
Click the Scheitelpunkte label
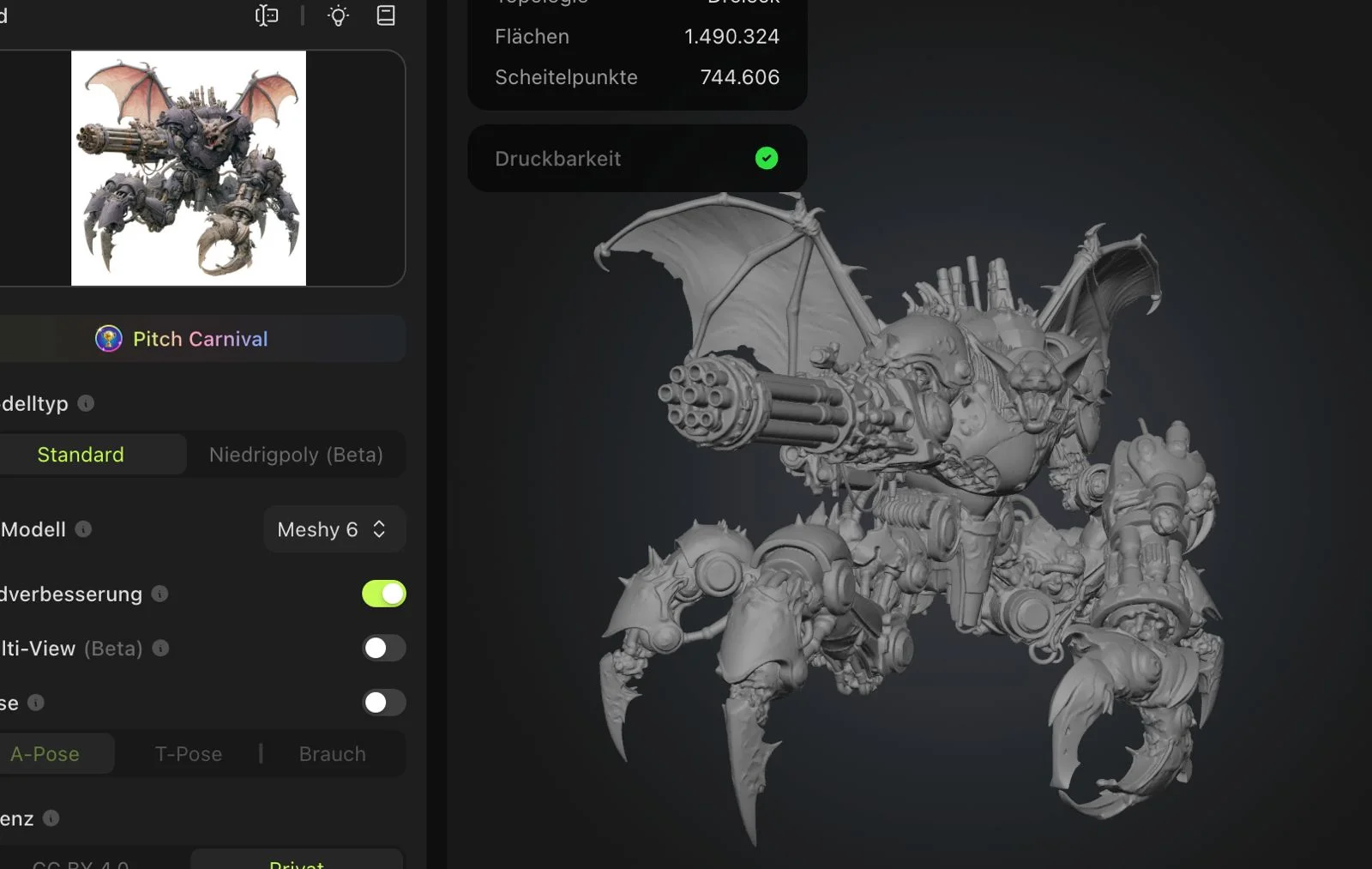coord(566,77)
